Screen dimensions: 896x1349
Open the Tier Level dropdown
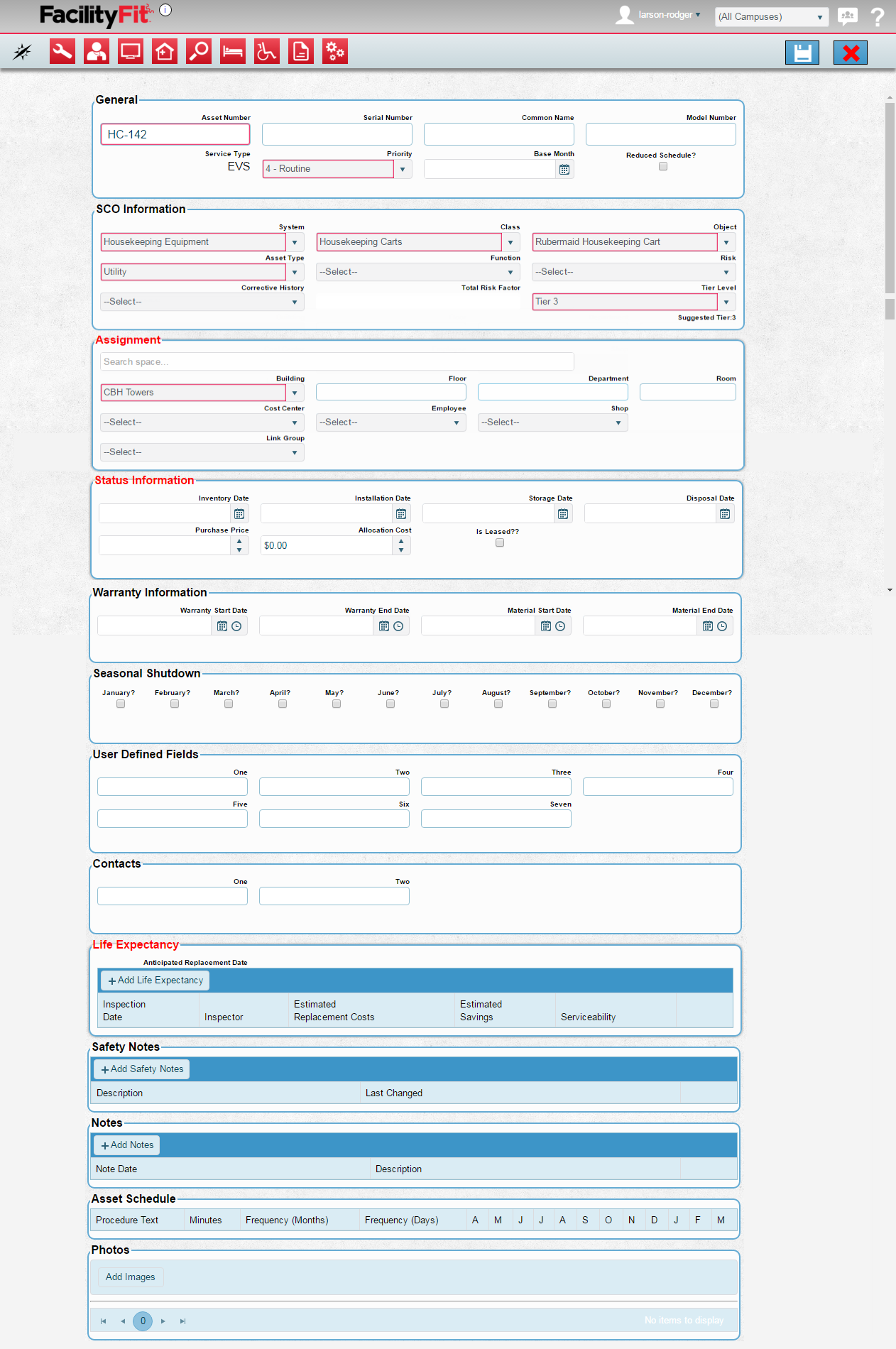point(726,302)
